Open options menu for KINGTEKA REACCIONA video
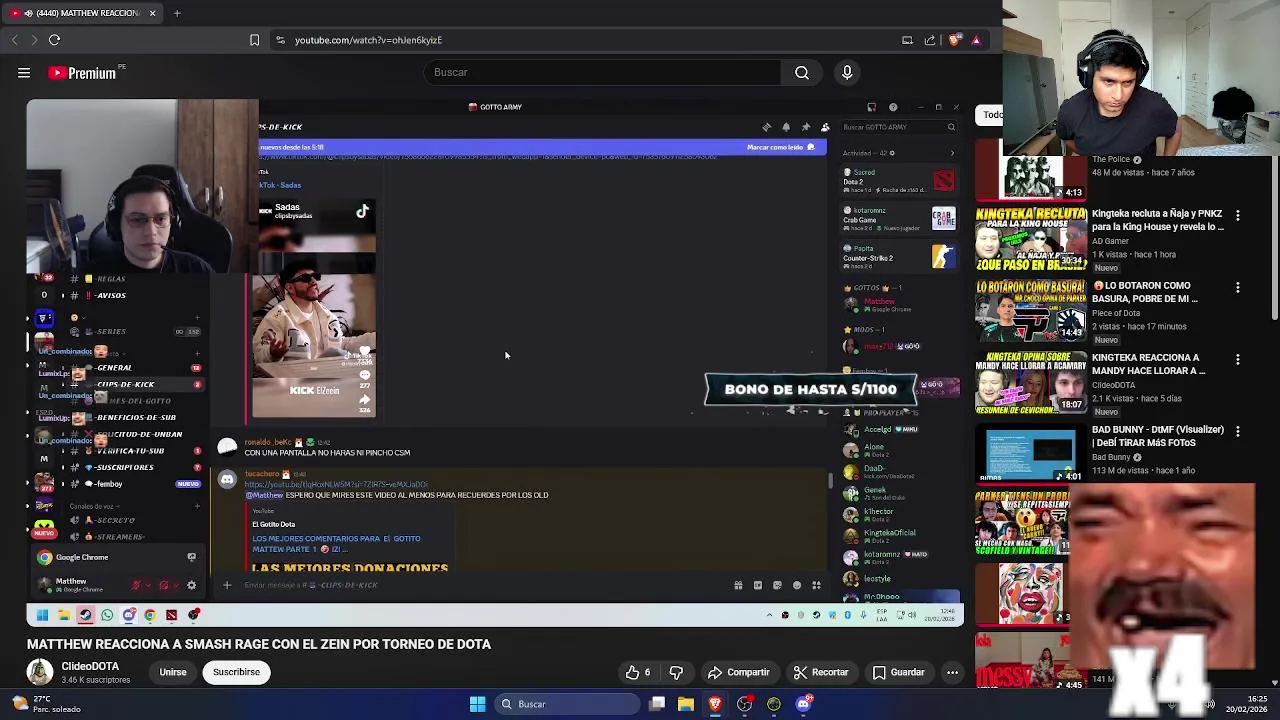Viewport: 1280px width, 720px height. tap(1238, 359)
